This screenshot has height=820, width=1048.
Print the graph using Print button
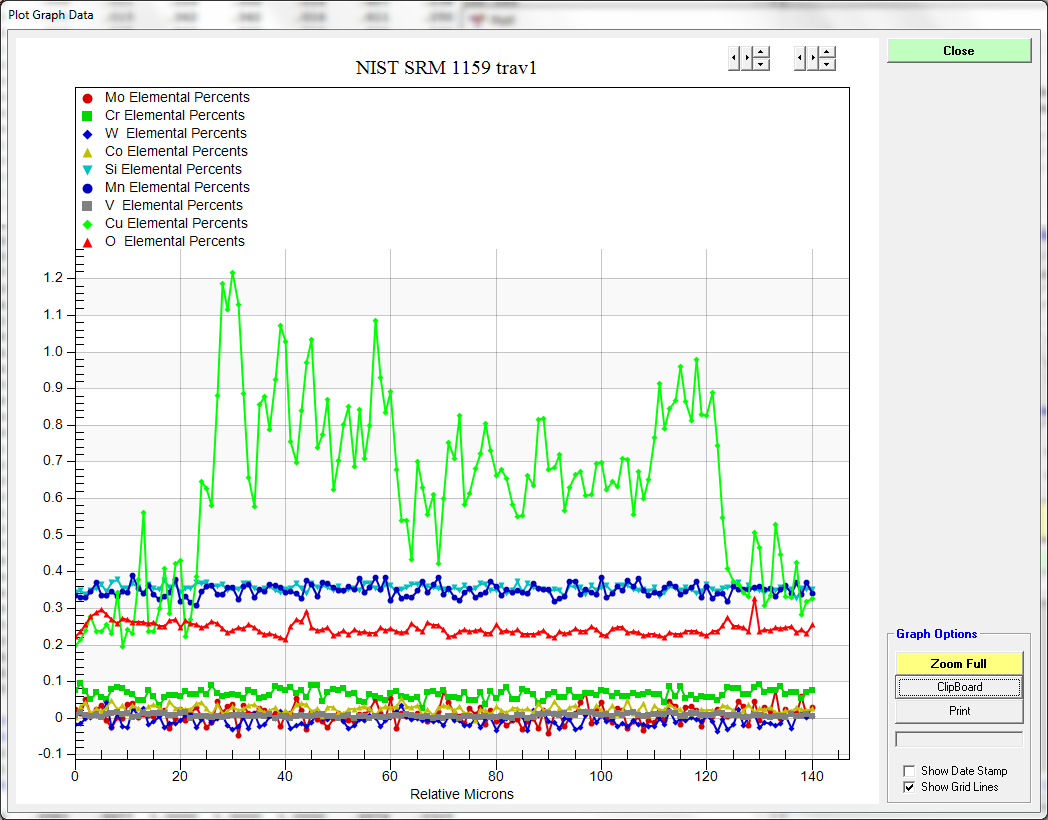958,711
